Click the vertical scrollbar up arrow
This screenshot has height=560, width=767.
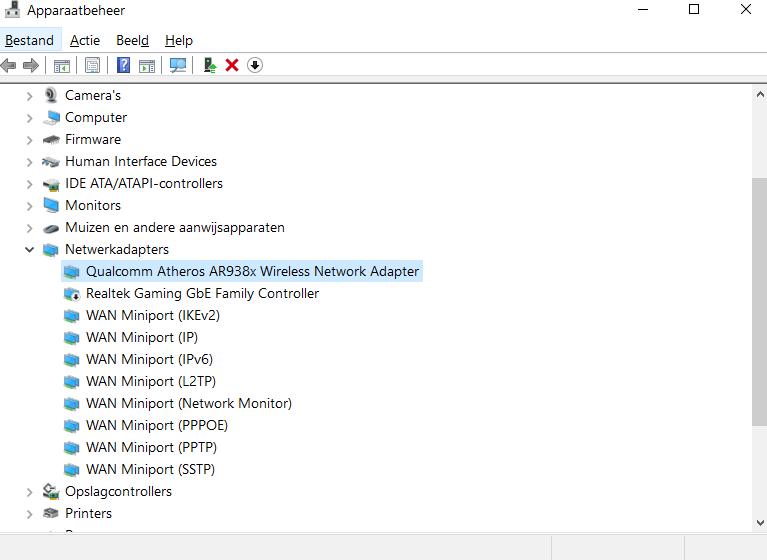pyautogui.click(x=760, y=94)
